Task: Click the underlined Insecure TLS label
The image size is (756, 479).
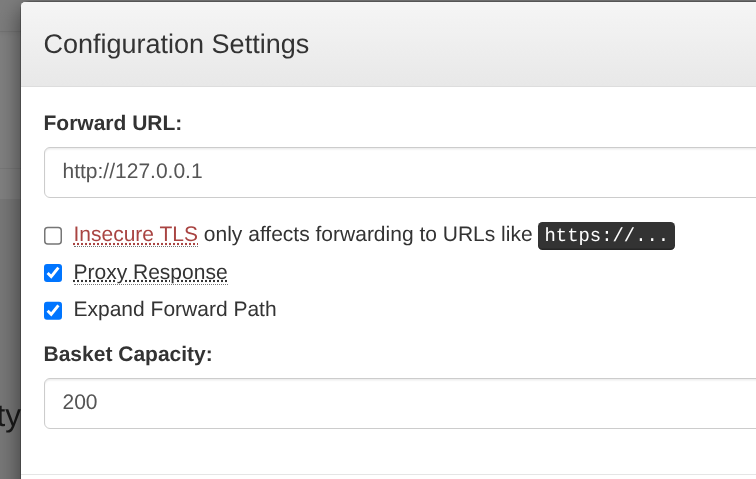Action: tap(136, 235)
